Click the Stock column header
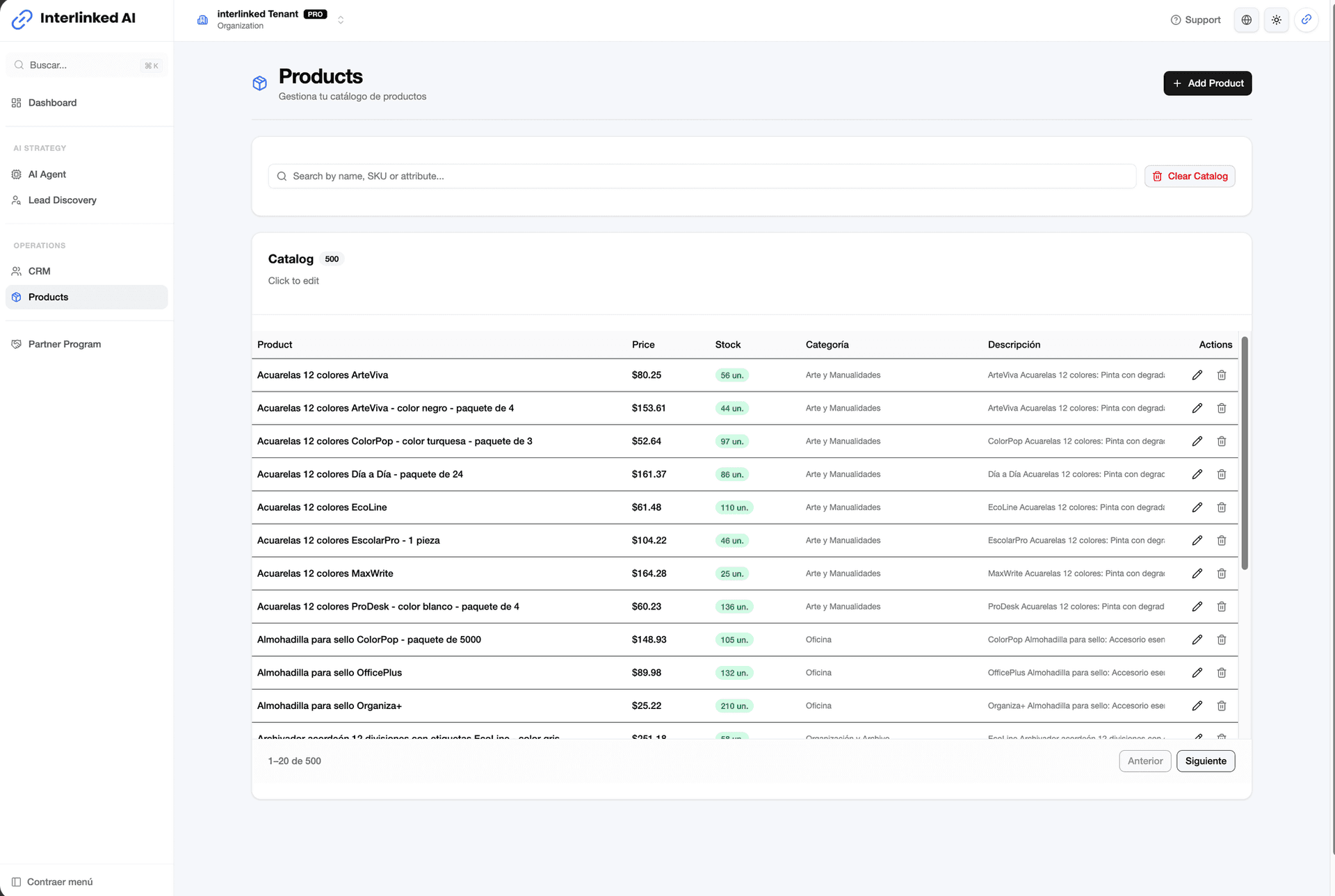Viewport: 1335px width, 896px height. pos(728,345)
